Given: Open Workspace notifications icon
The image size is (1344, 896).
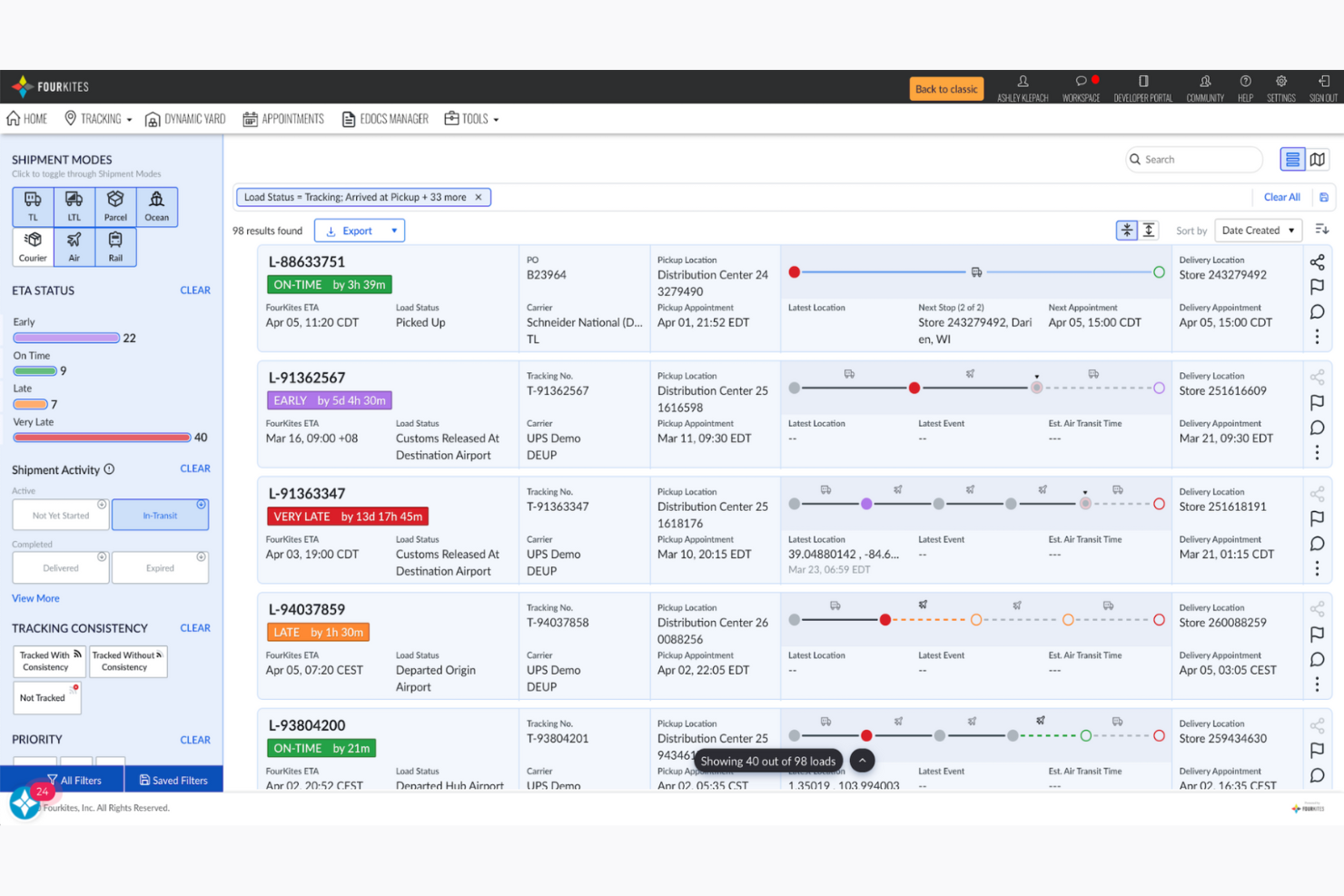Looking at the screenshot, I should point(1081,87).
